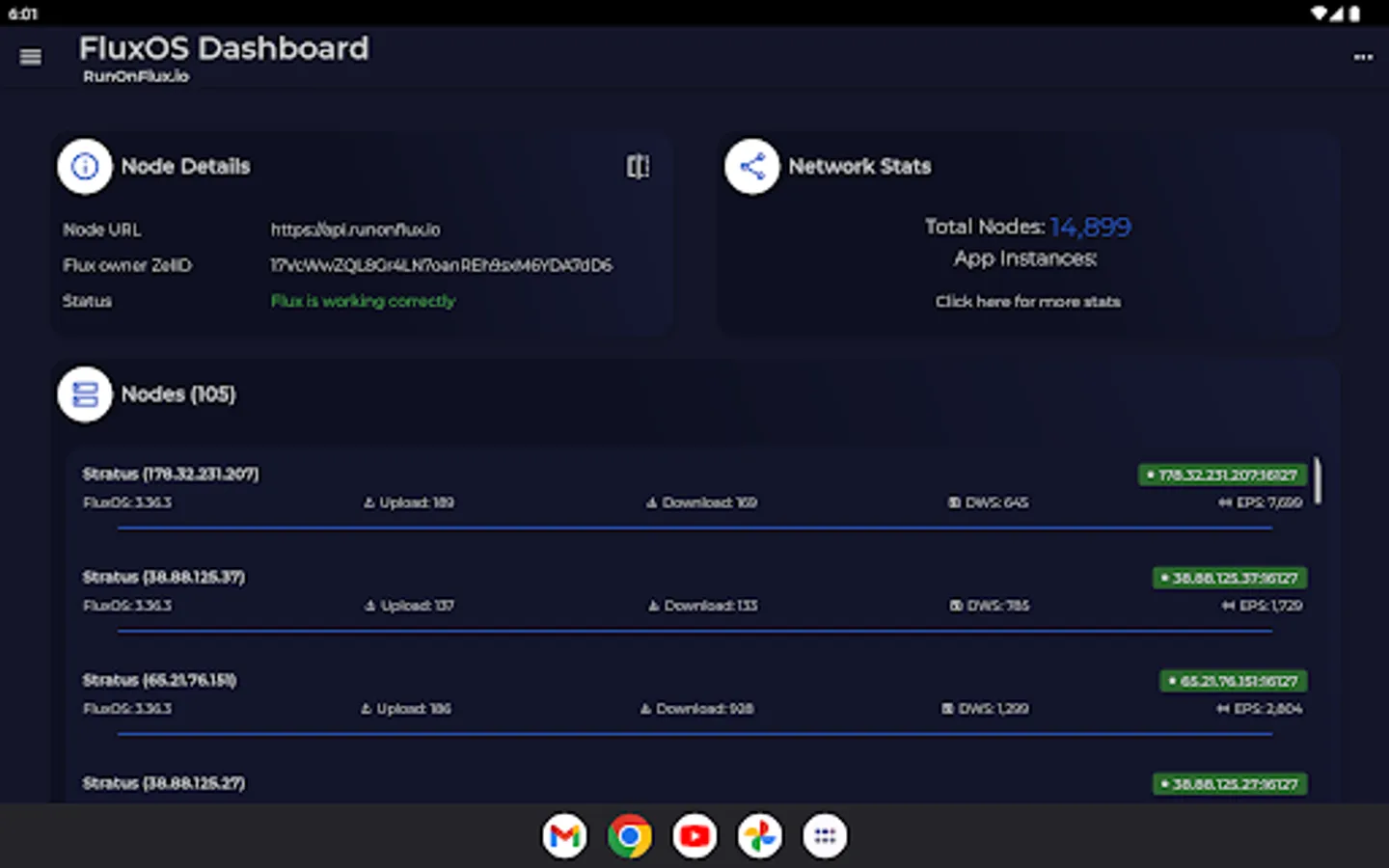The width and height of the screenshot is (1389, 868).
Task: Click the Nodes (105) heading
Action: point(178,394)
